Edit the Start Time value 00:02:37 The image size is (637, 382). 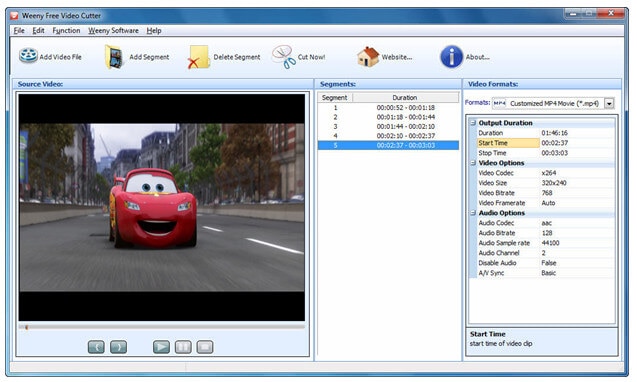tap(555, 143)
